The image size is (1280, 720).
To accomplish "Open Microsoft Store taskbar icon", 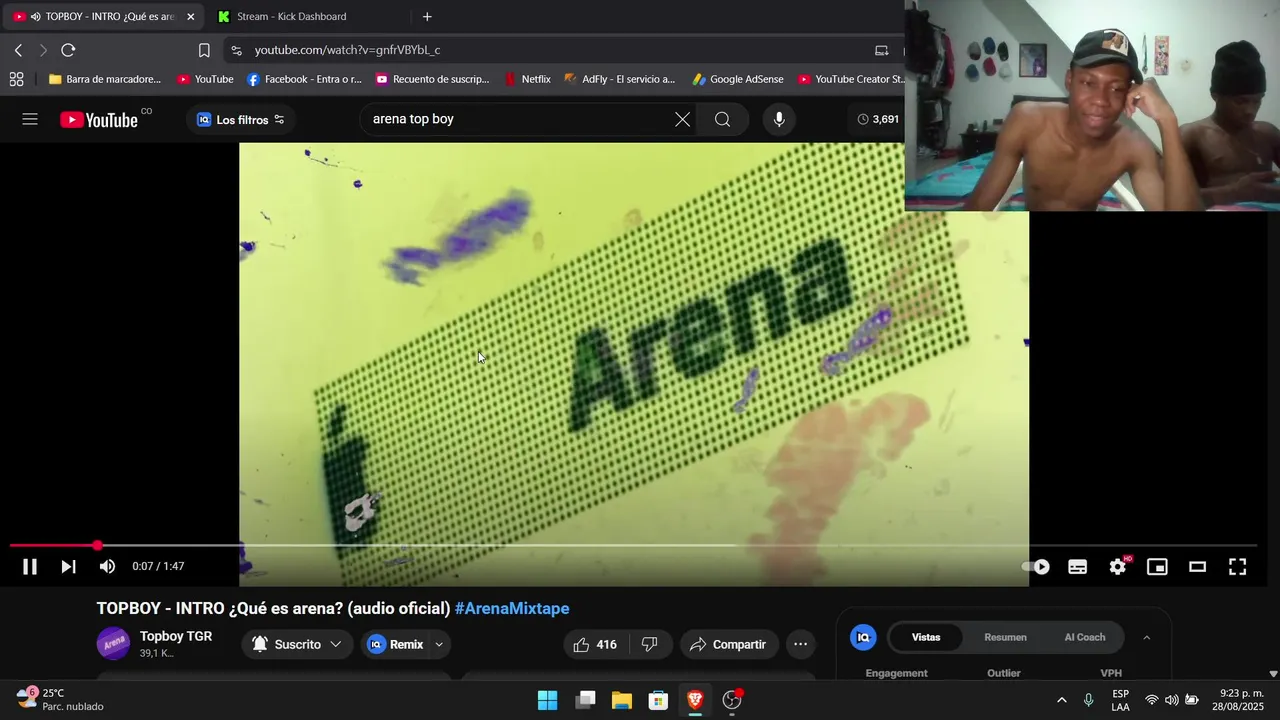I will (658, 700).
